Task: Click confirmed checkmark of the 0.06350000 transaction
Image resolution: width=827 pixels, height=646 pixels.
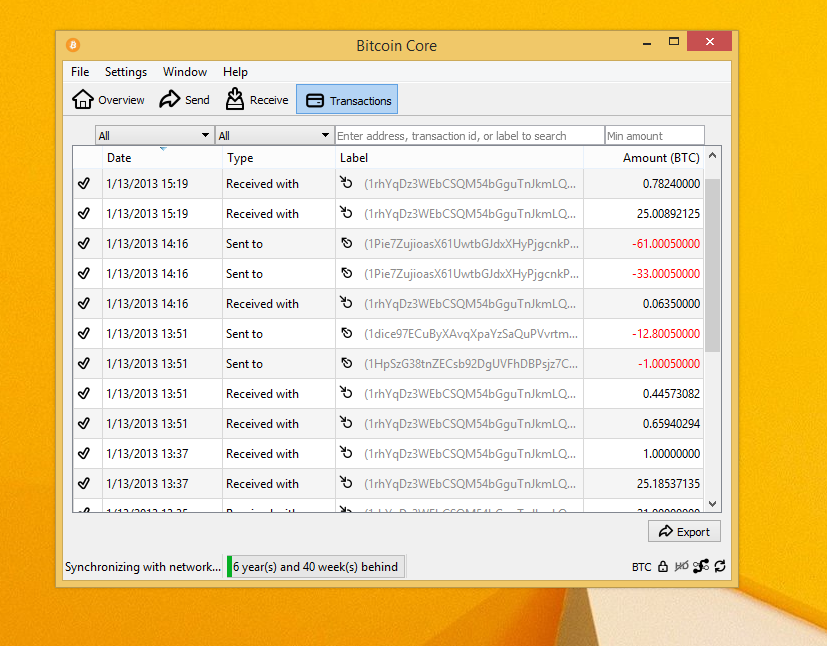Action: coord(84,304)
